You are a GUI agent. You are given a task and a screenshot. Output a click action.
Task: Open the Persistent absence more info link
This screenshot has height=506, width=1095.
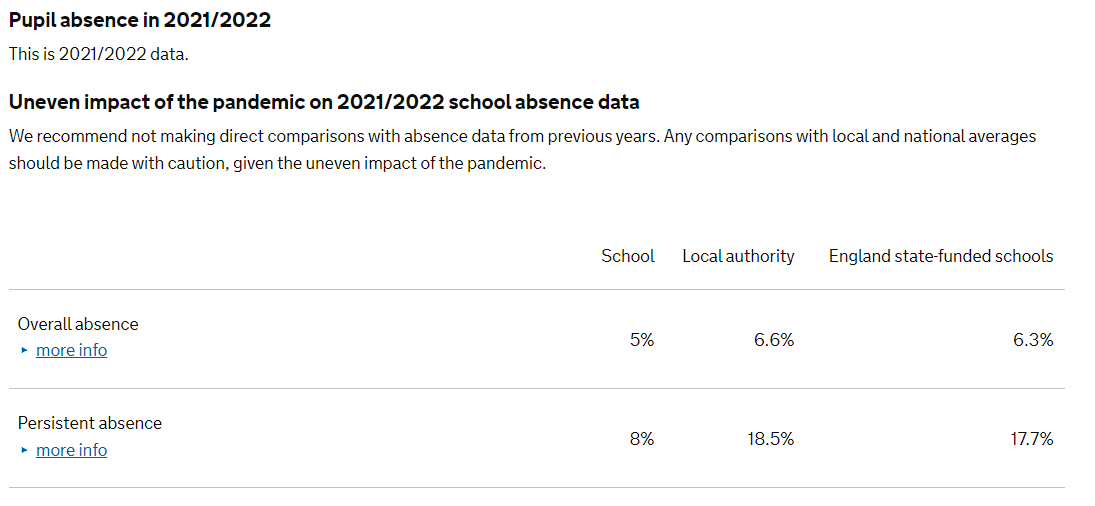pyautogui.click(x=71, y=450)
